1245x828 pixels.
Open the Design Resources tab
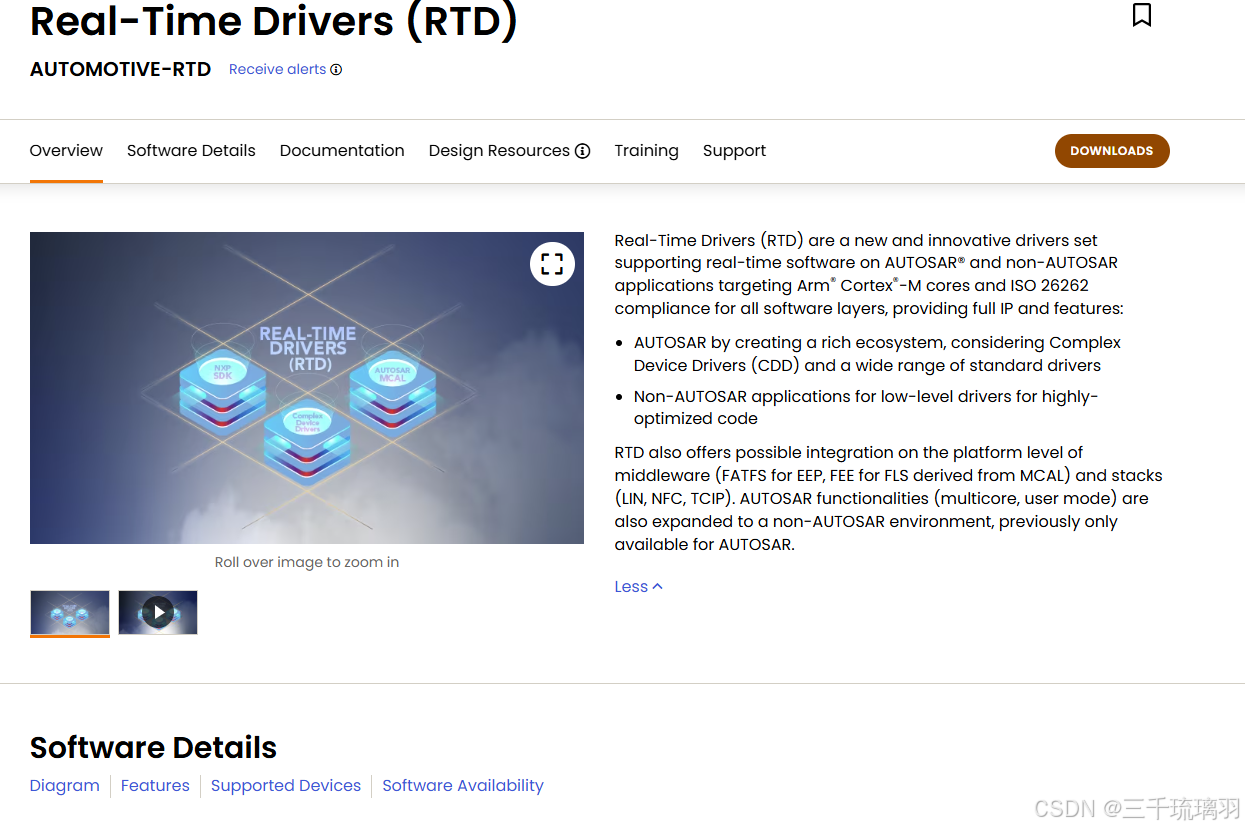click(x=499, y=151)
